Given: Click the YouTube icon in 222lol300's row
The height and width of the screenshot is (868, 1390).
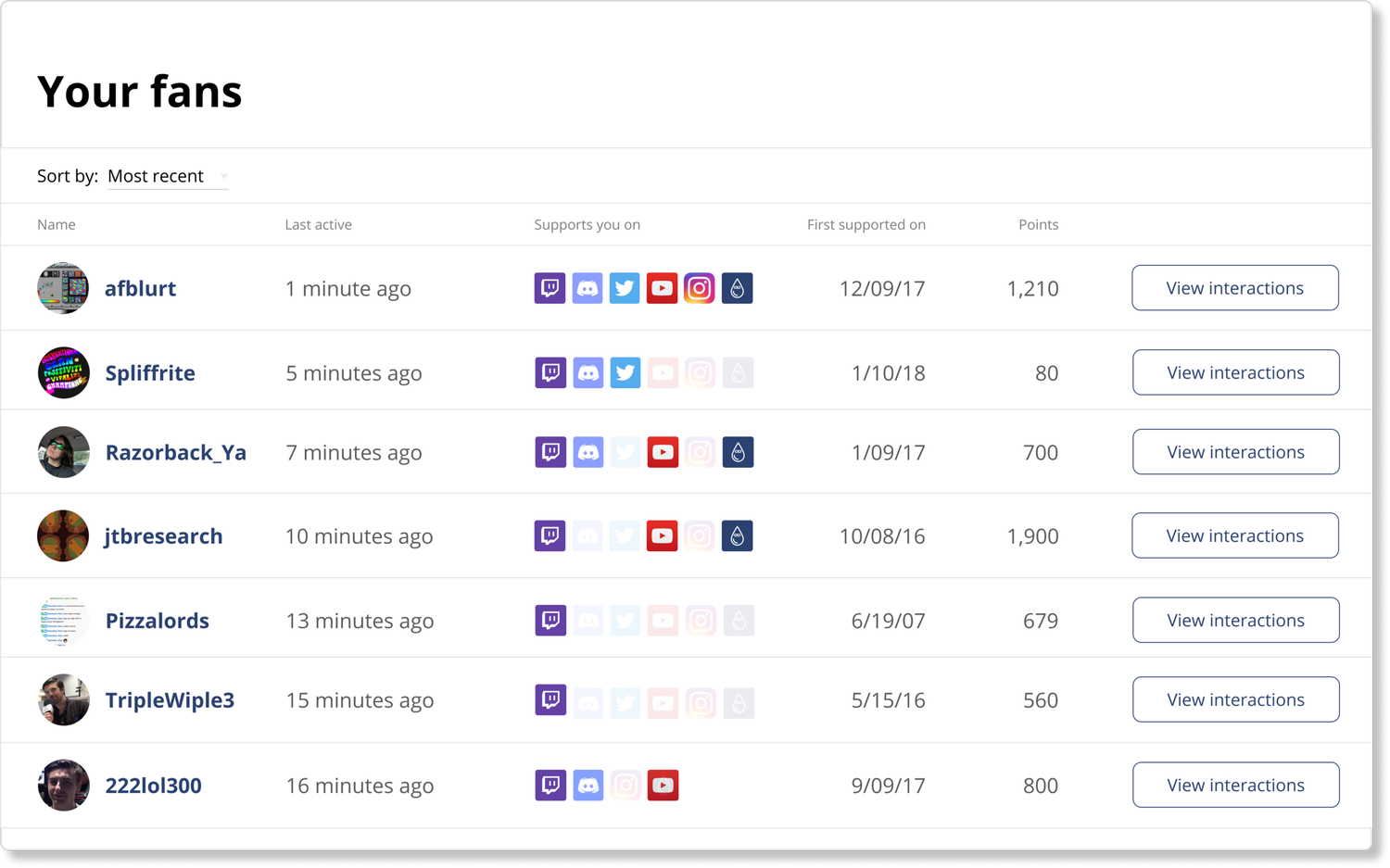Looking at the screenshot, I should (663, 785).
